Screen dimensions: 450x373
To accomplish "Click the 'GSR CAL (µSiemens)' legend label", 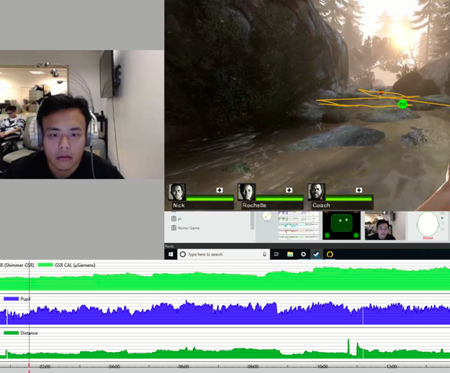I will click(x=75, y=265).
